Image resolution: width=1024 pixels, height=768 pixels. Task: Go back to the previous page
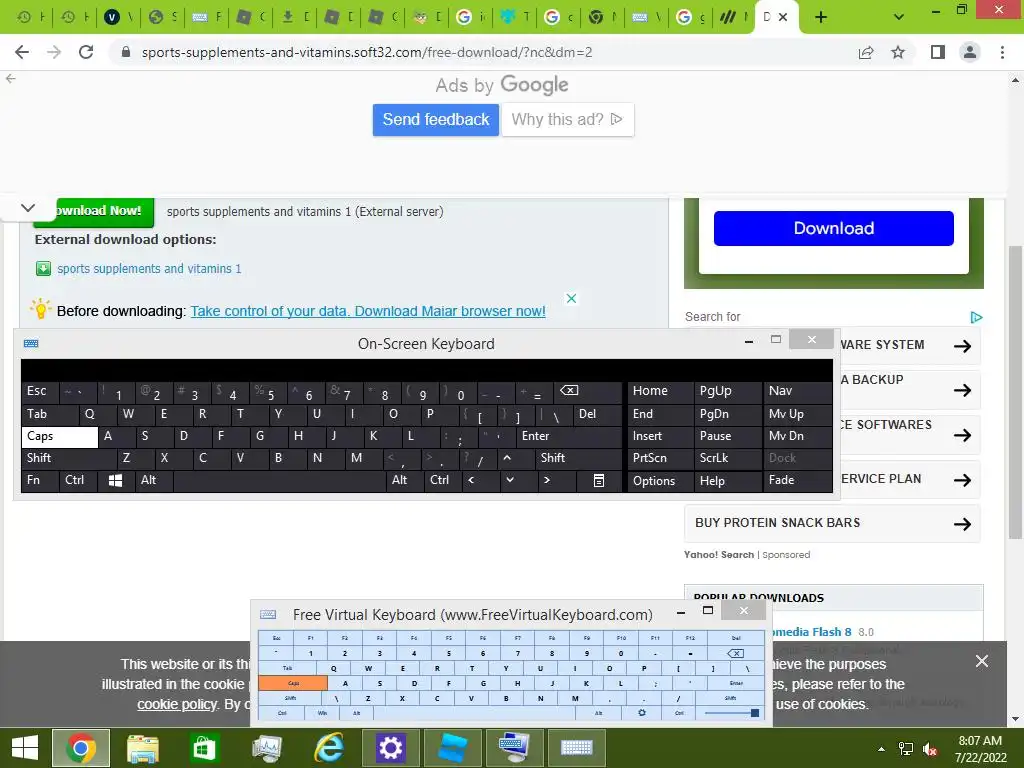coord(22,52)
